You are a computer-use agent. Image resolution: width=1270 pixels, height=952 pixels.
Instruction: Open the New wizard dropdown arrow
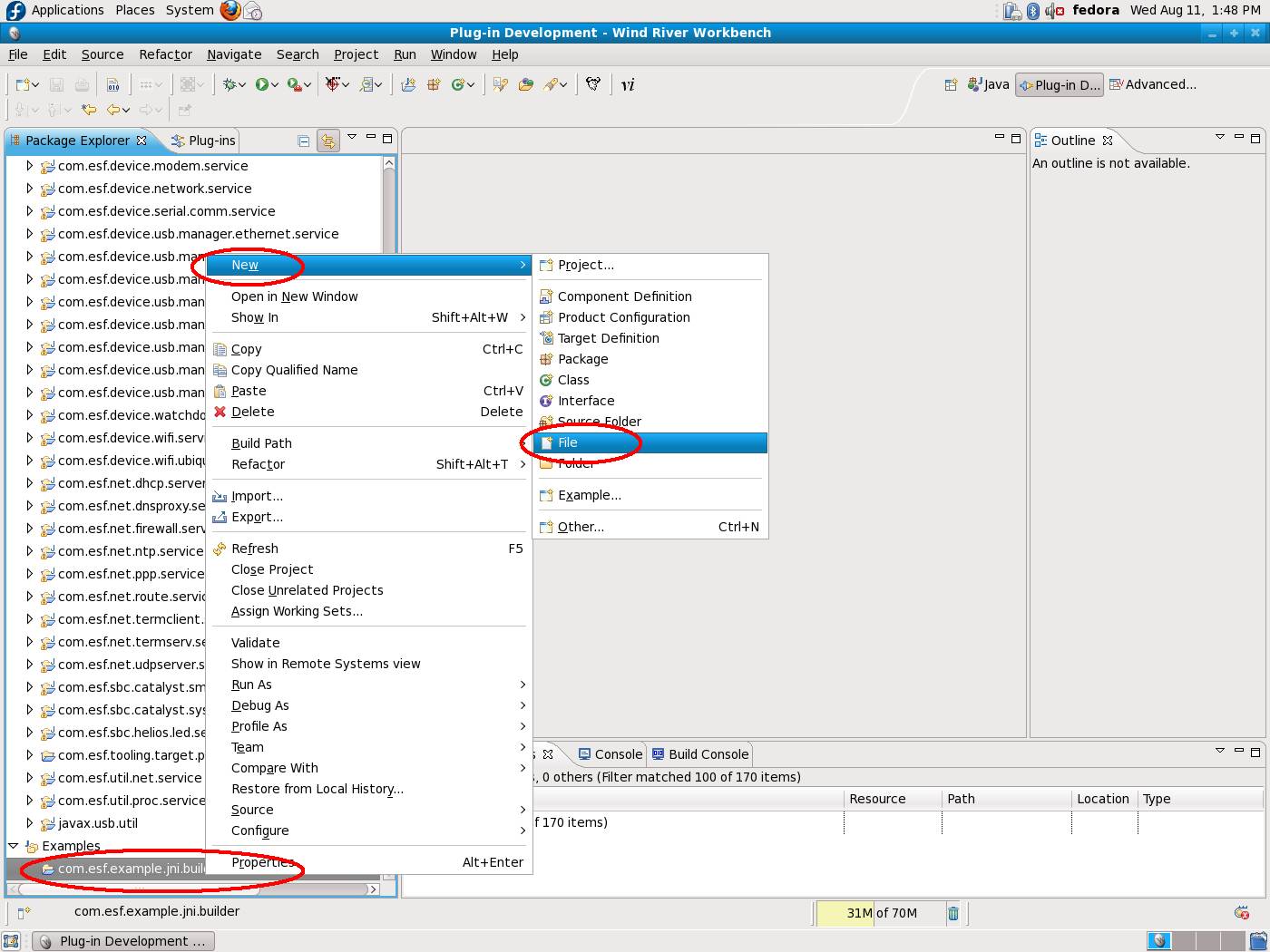click(x=35, y=85)
